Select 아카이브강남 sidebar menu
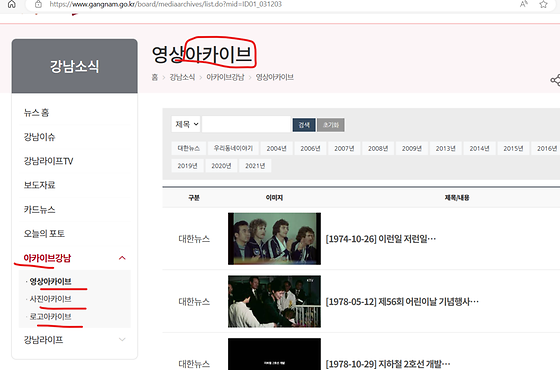The height and width of the screenshot is (370, 560). [x=47, y=258]
